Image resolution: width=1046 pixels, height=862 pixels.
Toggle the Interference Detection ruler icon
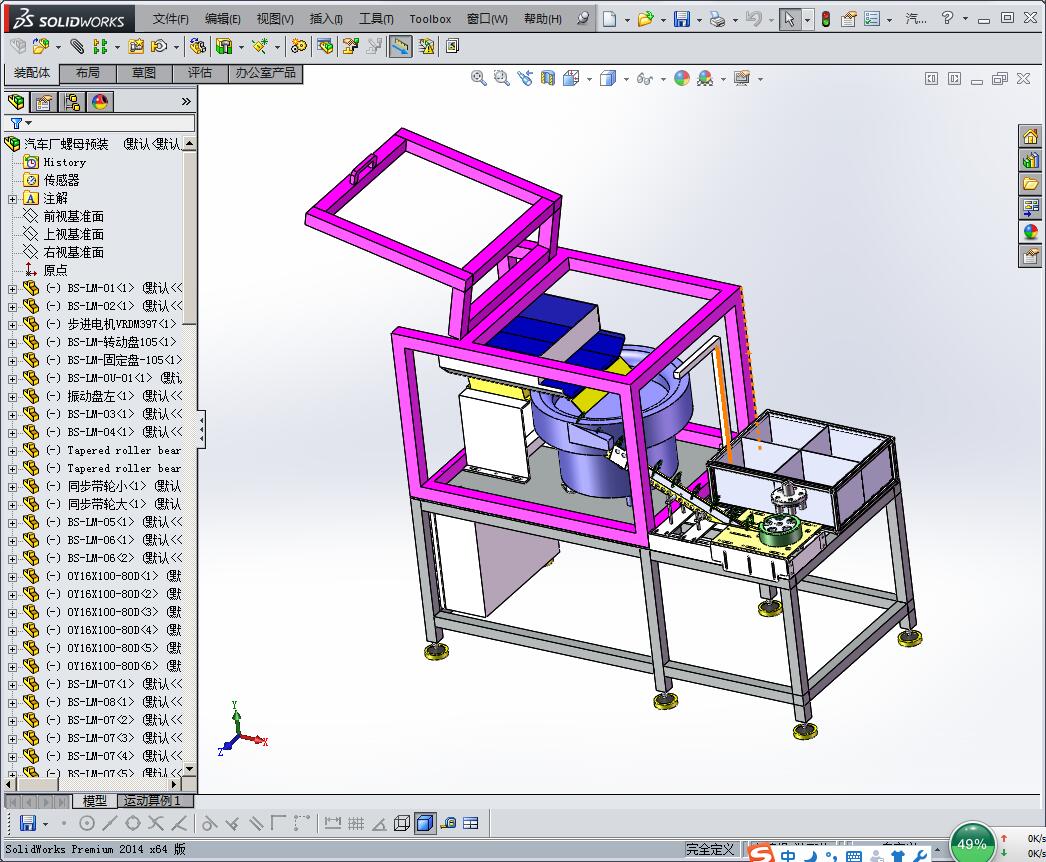(400, 46)
